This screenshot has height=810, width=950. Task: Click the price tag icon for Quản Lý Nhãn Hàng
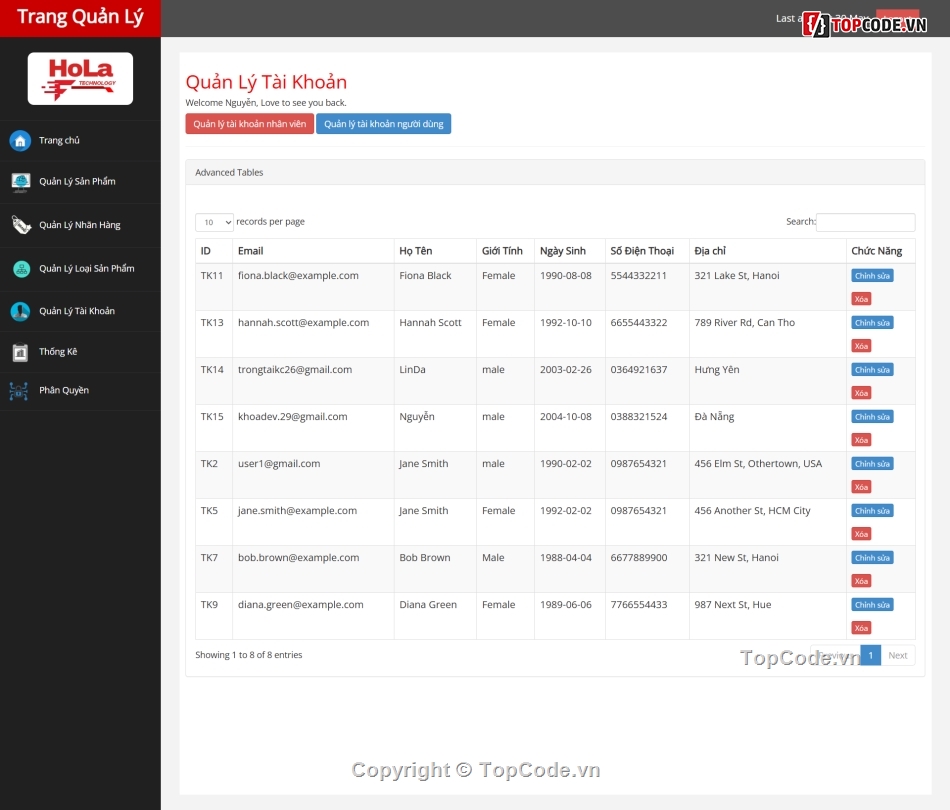[x=20, y=225]
